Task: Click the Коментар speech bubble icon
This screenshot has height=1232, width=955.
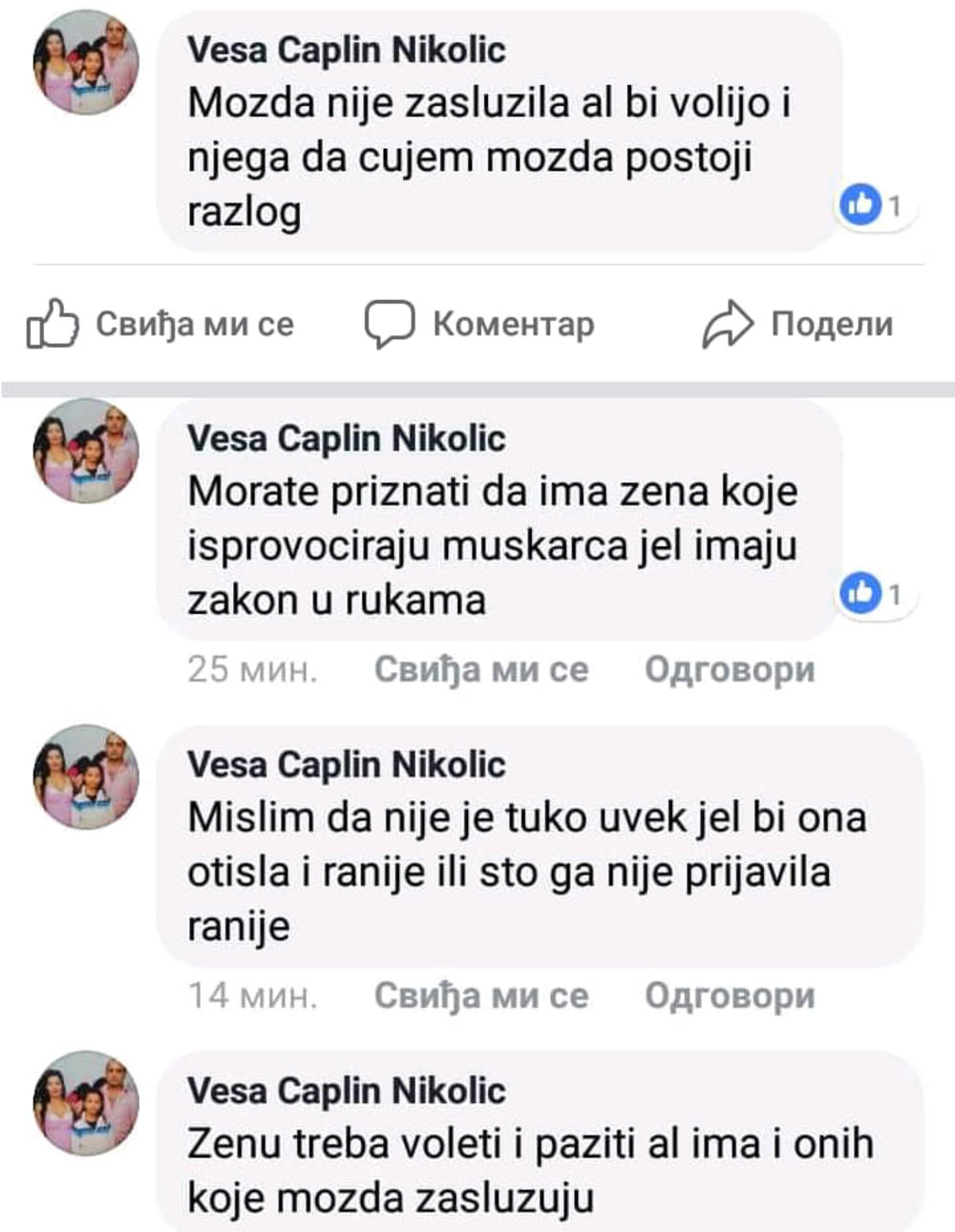Action: (389, 324)
